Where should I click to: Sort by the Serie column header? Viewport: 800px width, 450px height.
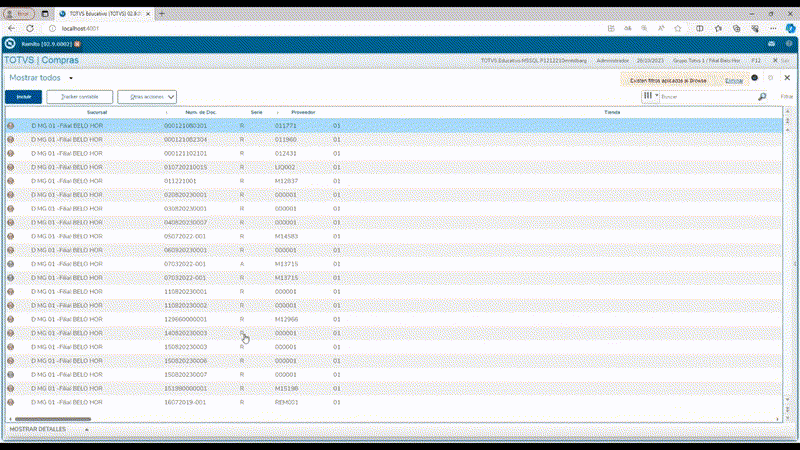tap(256, 112)
